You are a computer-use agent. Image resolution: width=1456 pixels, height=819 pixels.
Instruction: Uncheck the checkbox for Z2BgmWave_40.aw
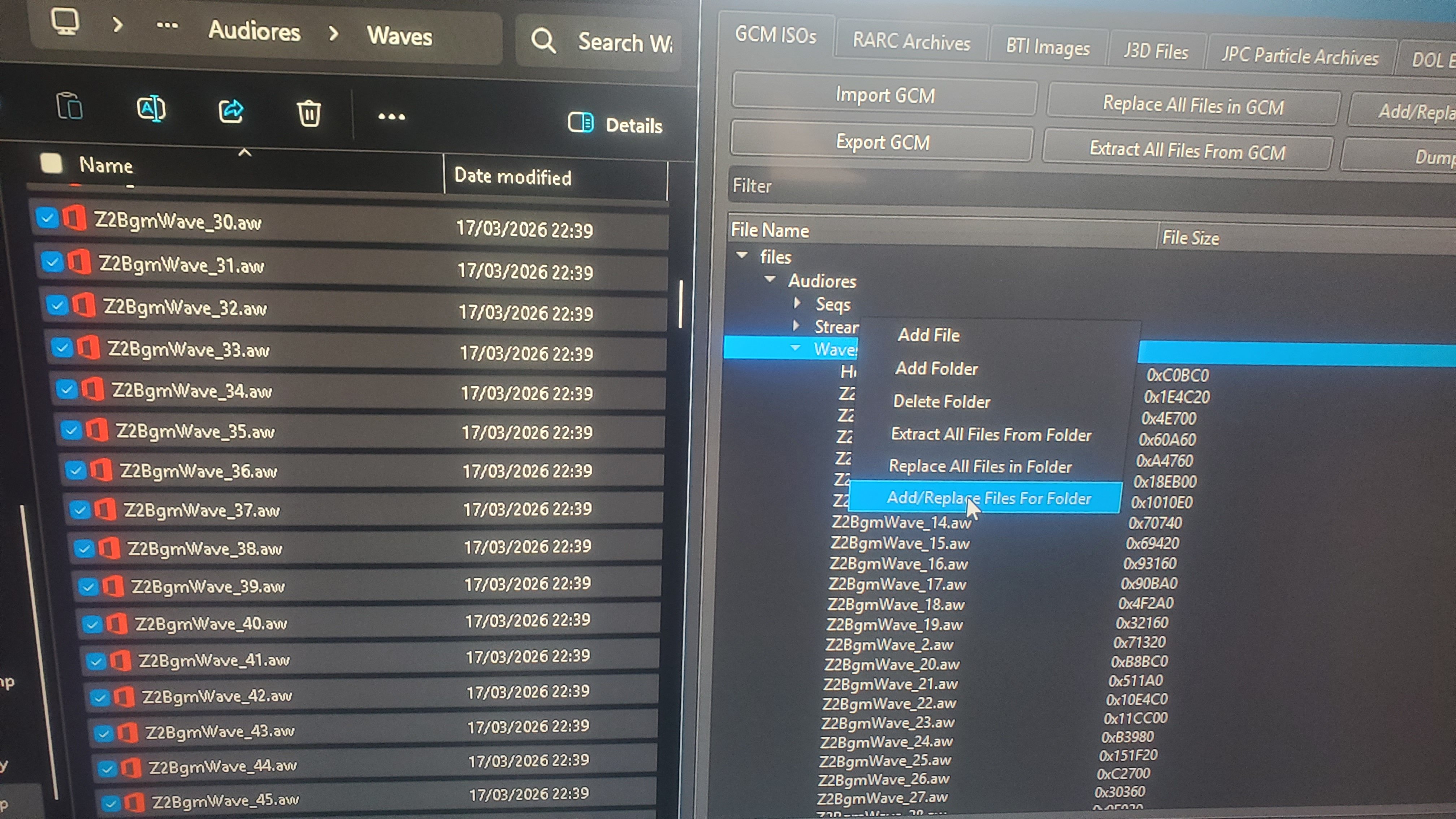[x=92, y=624]
